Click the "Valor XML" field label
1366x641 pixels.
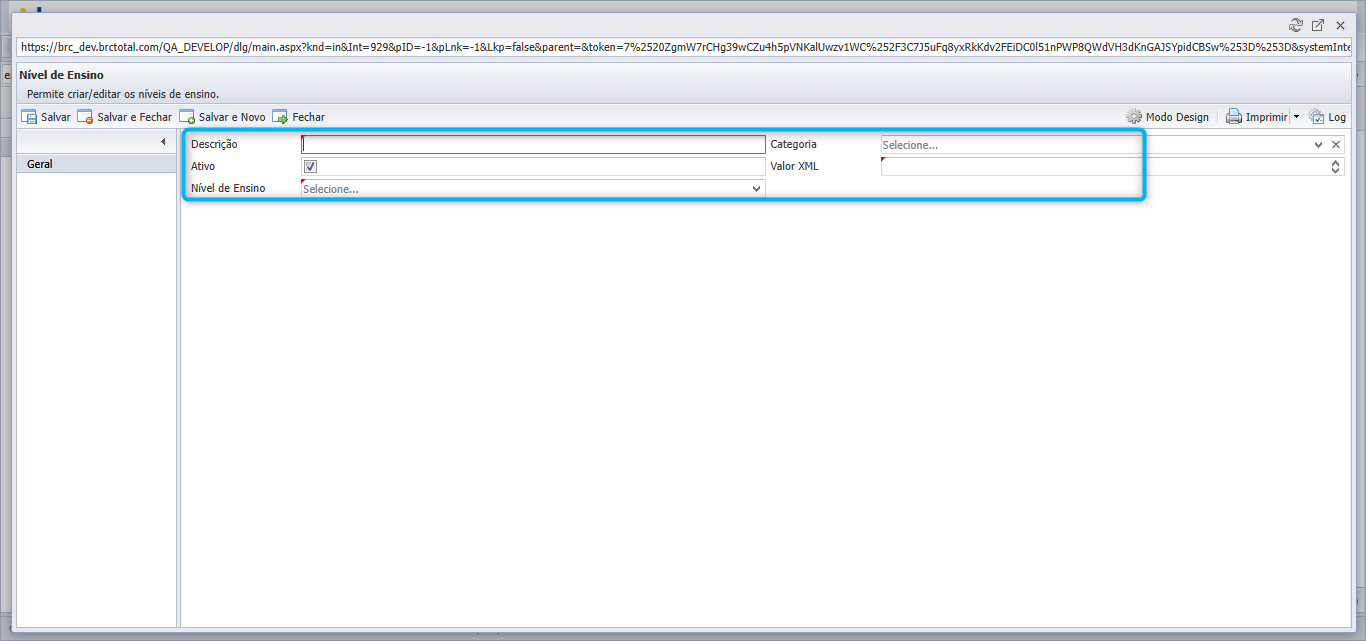[795, 166]
